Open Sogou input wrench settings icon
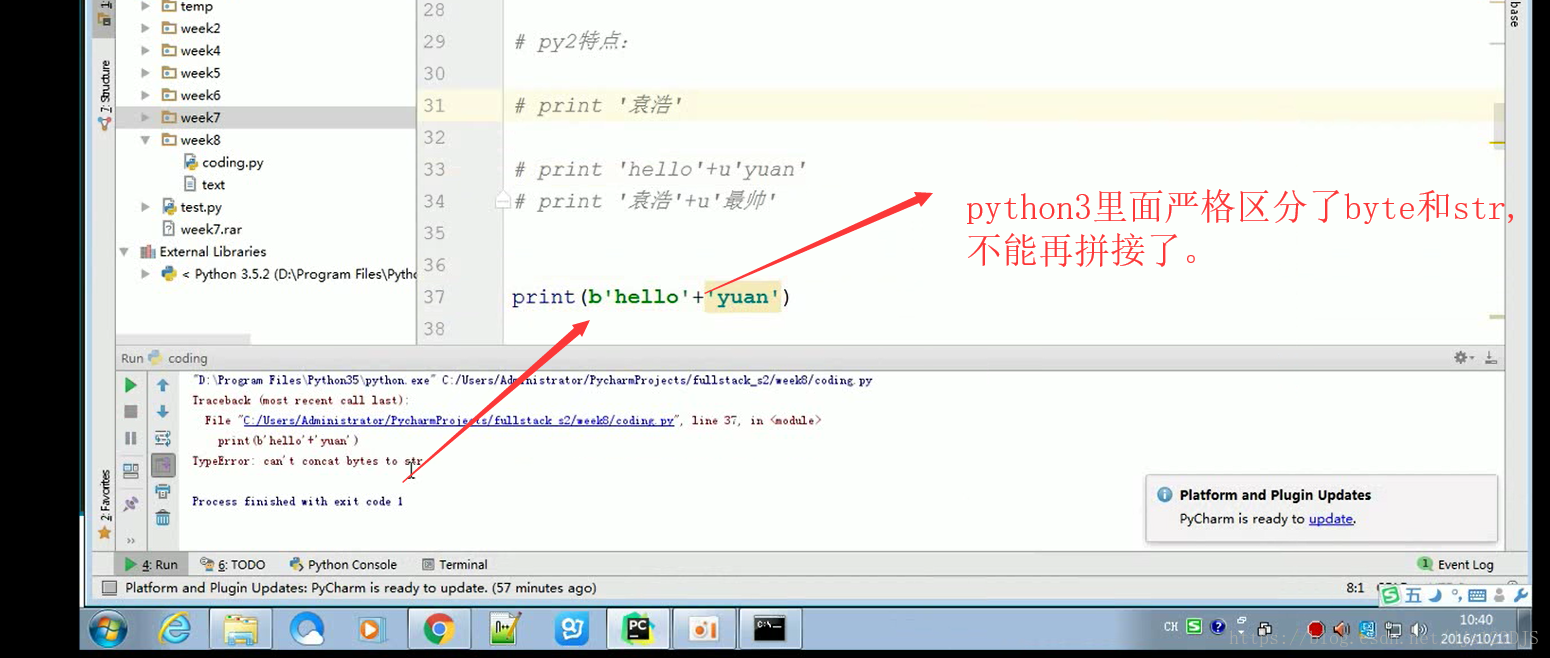 pos(1520,596)
